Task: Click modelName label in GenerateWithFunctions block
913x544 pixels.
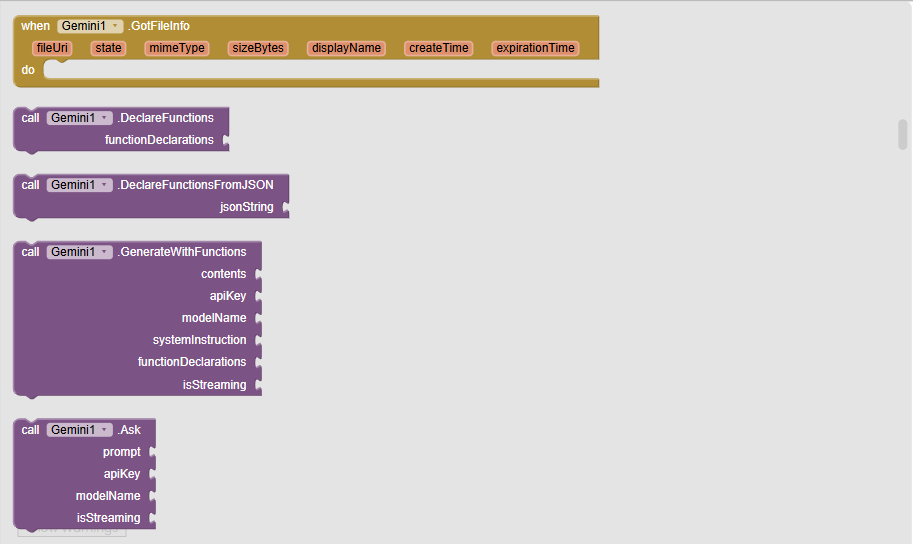Action: click(214, 319)
